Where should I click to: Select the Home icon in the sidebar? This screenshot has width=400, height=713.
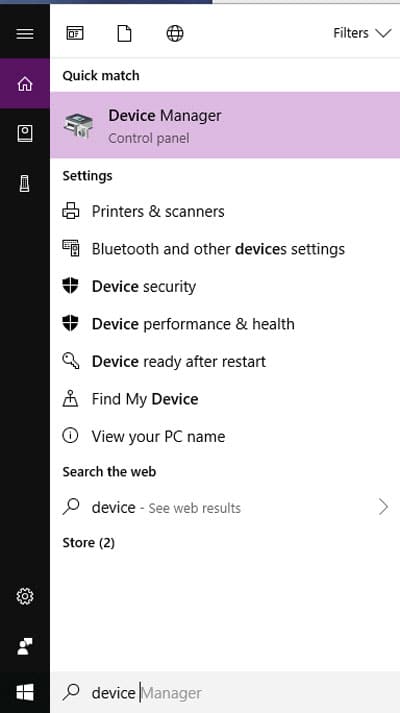pyautogui.click(x=25, y=84)
